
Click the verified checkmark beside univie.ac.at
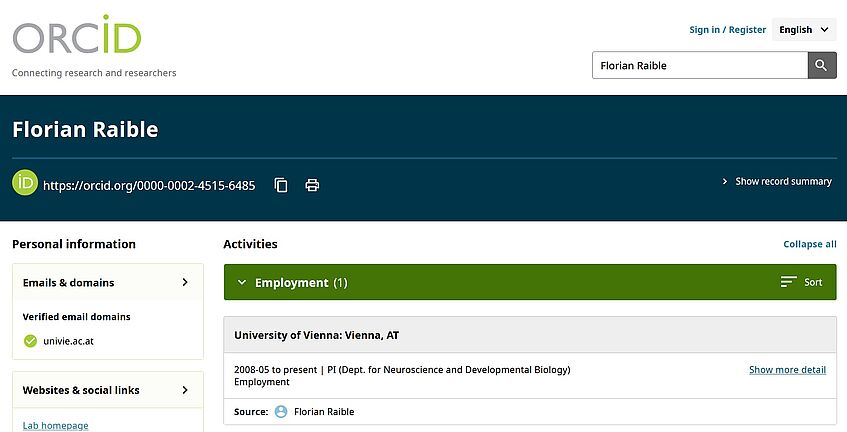30,341
